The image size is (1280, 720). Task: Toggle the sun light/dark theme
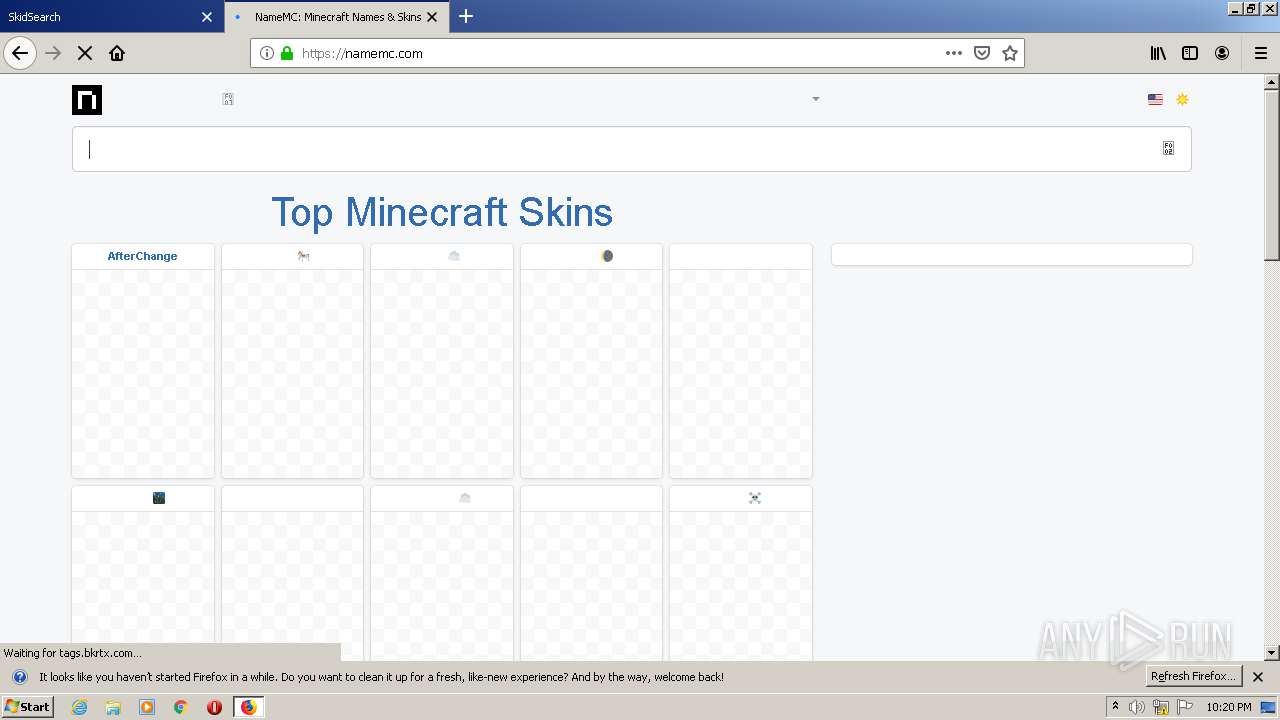(x=1182, y=99)
